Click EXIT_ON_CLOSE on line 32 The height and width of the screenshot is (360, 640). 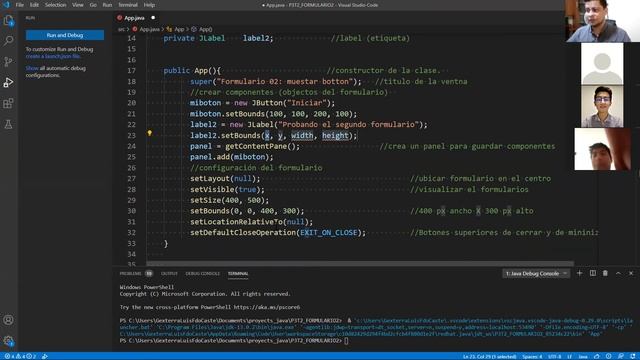[x=329, y=233]
